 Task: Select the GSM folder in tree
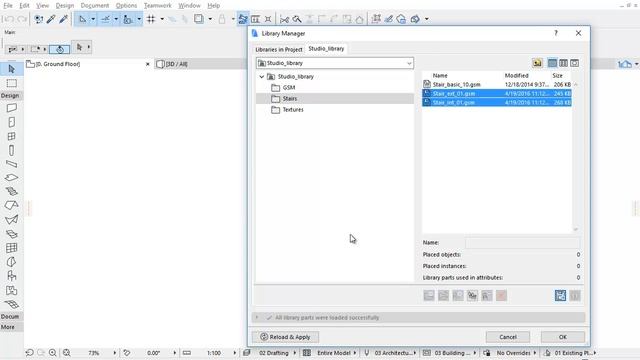289,87
